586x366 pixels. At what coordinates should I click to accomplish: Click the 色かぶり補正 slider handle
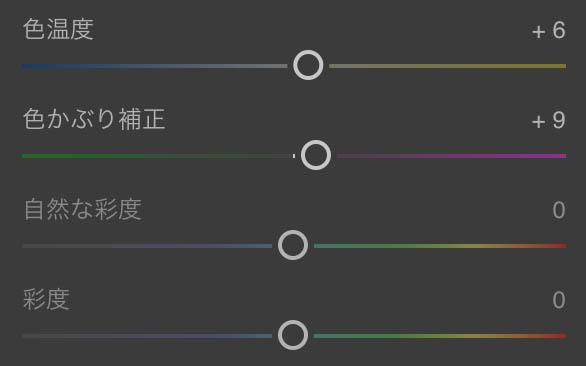point(316,155)
